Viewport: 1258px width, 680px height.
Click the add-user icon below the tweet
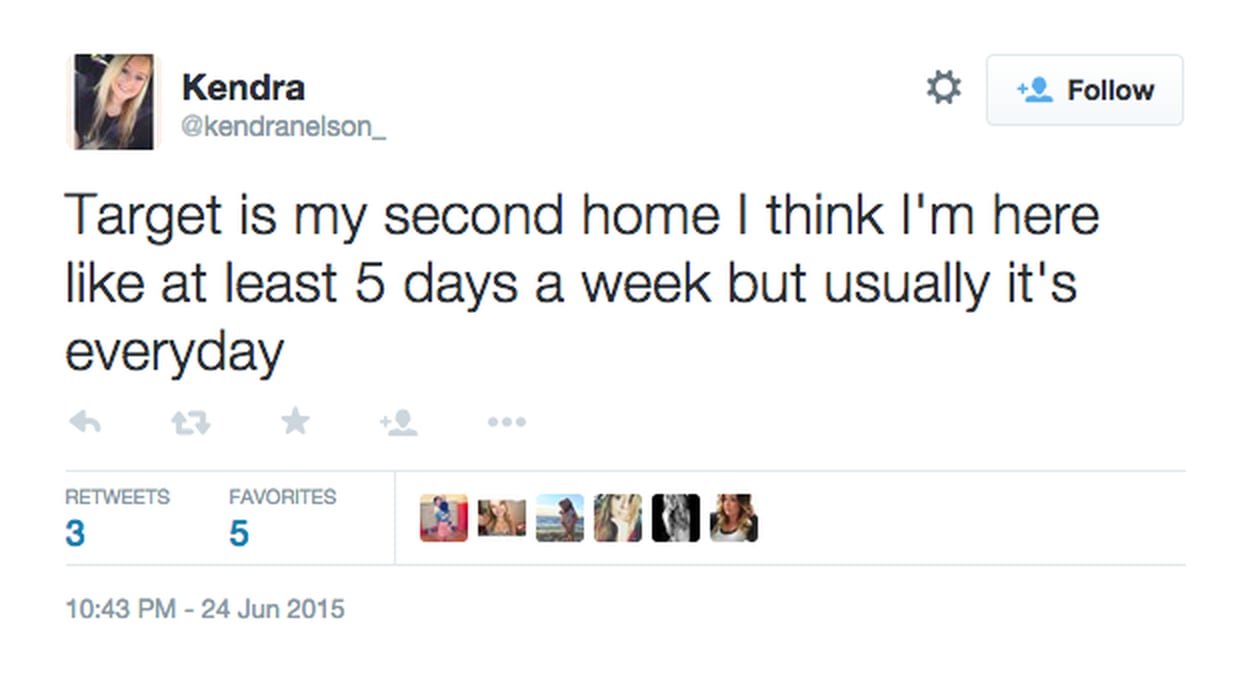point(398,423)
